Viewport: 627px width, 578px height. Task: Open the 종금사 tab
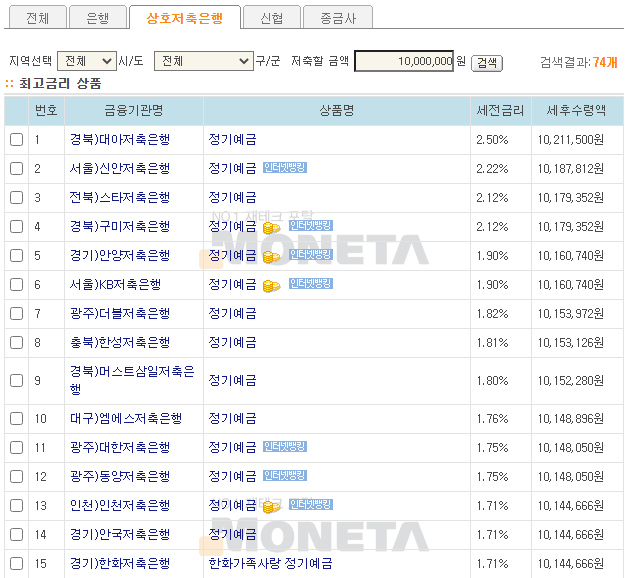[338, 18]
